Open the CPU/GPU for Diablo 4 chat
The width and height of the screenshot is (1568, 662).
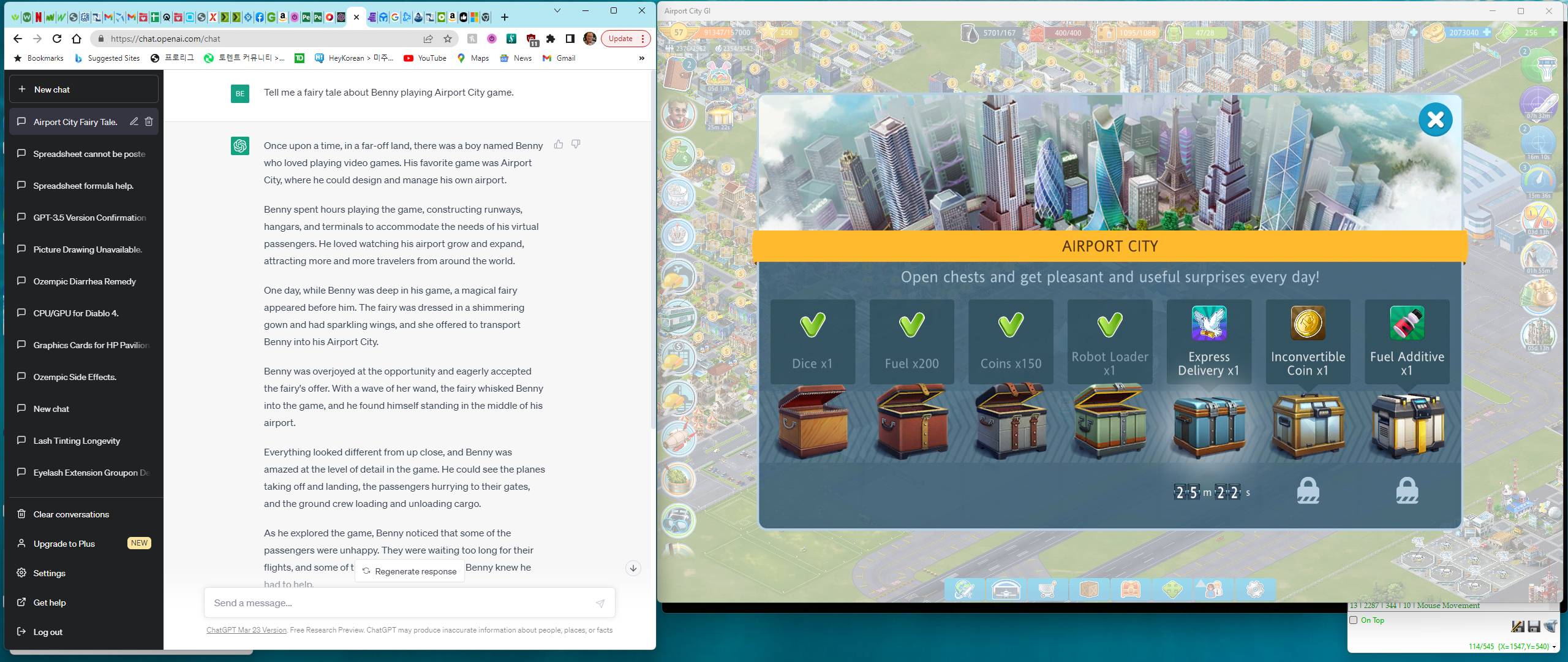84,313
